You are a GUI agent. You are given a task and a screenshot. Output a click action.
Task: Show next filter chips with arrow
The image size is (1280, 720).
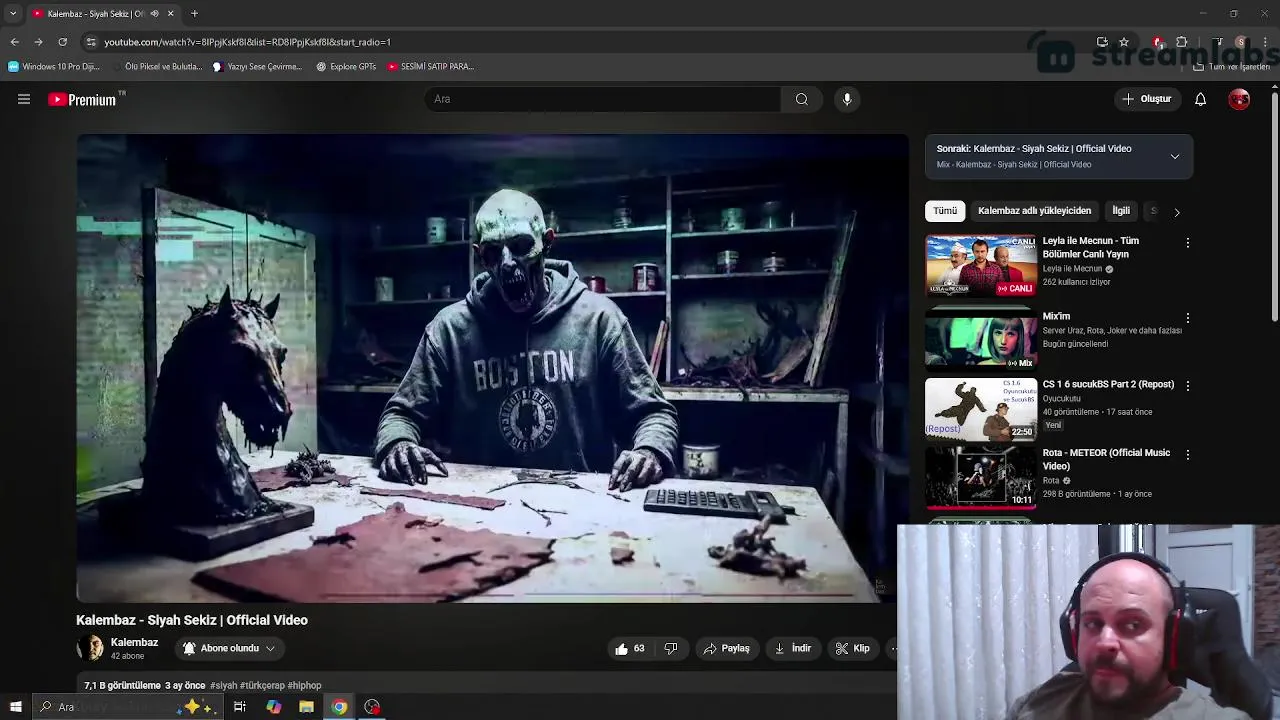[1177, 212]
